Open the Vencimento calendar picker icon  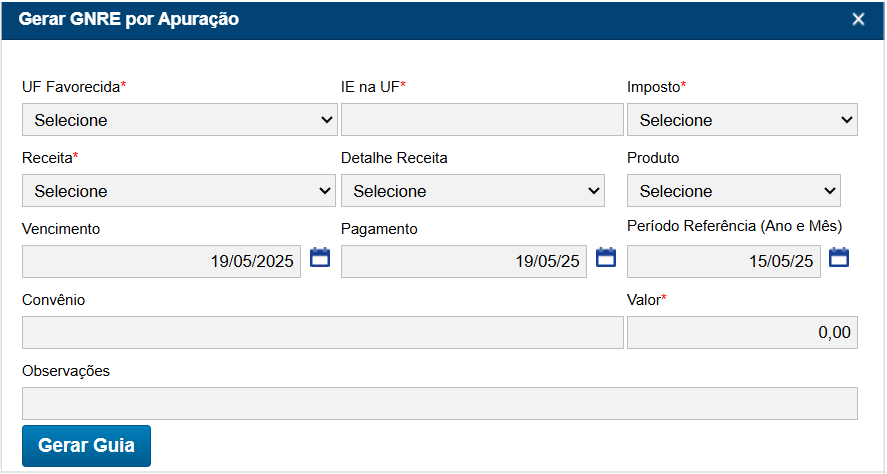coord(320,258)
